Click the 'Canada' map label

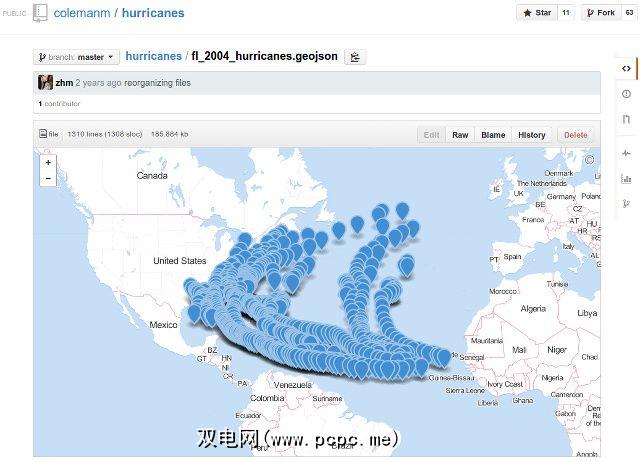152,175
